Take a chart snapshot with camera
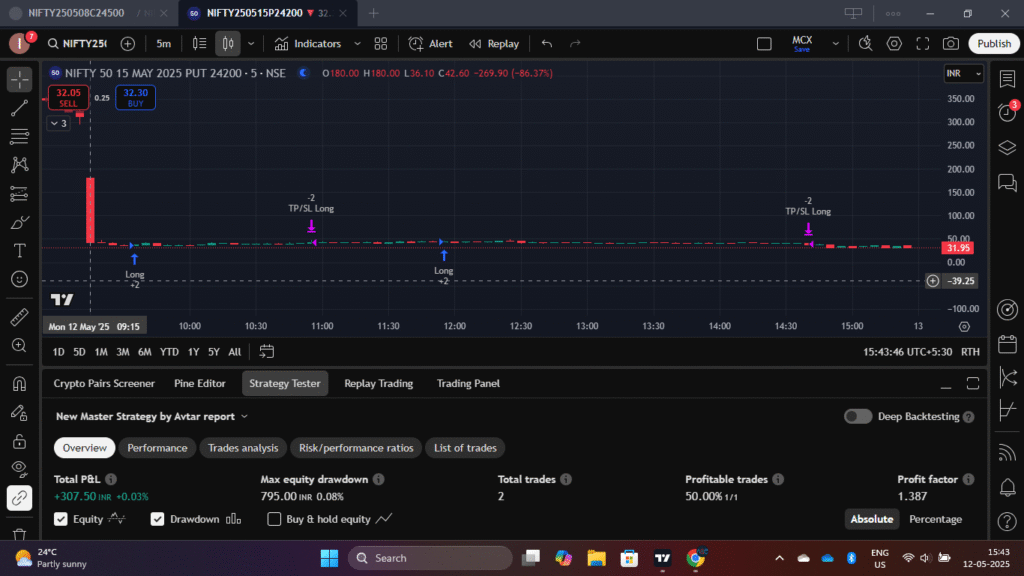The width and height of the screenshot is (1024, 576). pyautogui.click(x=951, y=44)
